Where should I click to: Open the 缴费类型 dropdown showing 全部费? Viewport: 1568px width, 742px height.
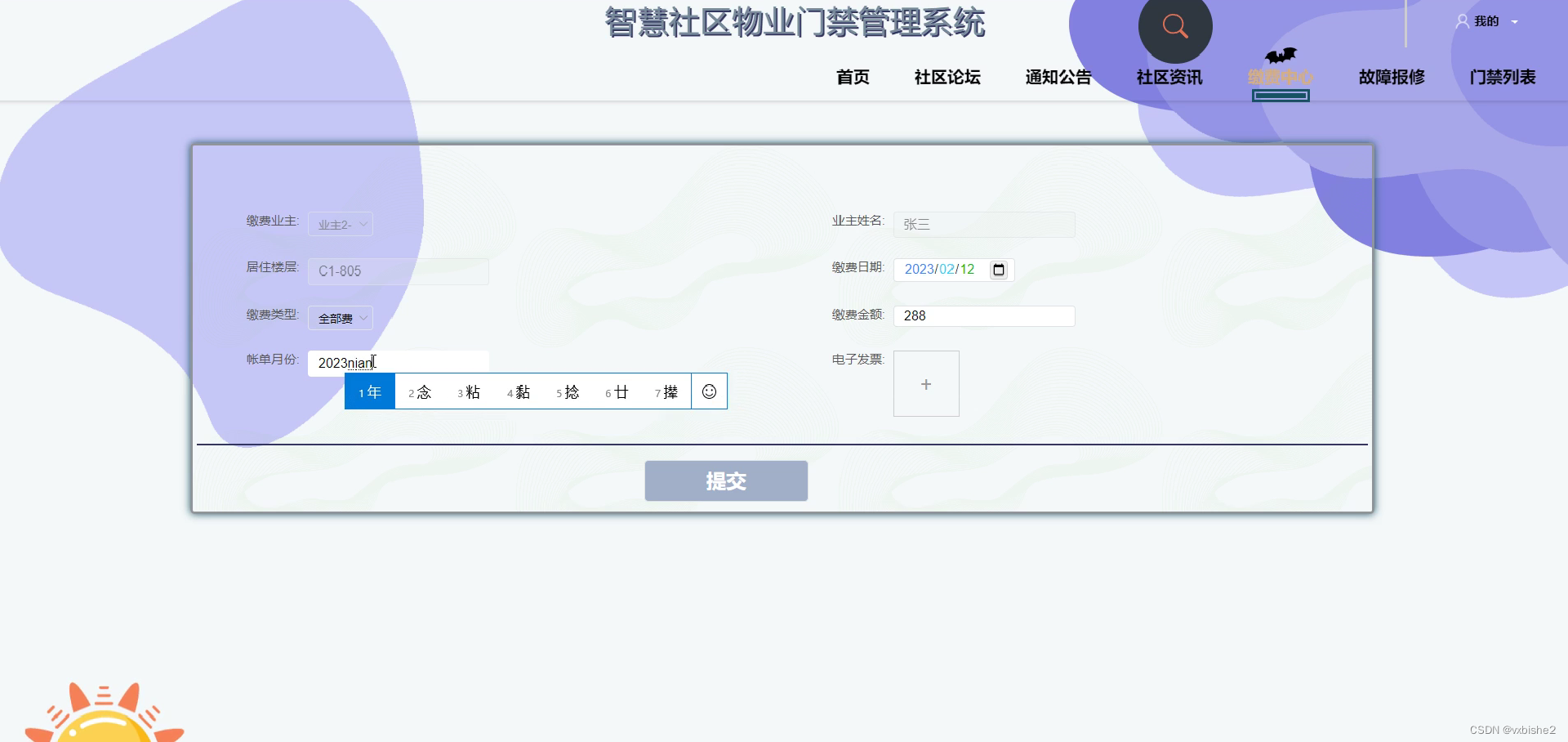pyautogui.click(x=341, y=318)
